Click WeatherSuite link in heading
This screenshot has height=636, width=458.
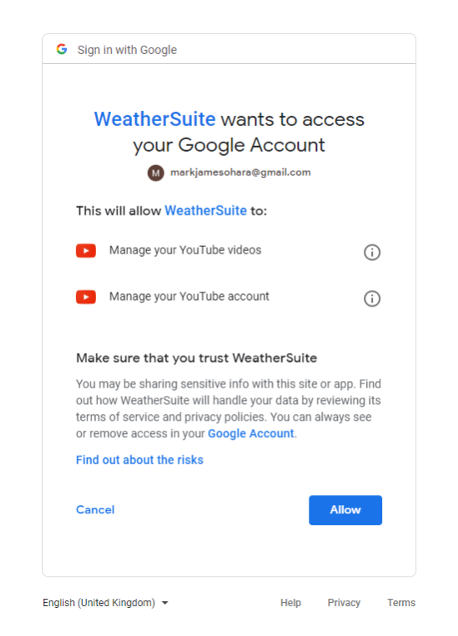(x=155, y=119)
